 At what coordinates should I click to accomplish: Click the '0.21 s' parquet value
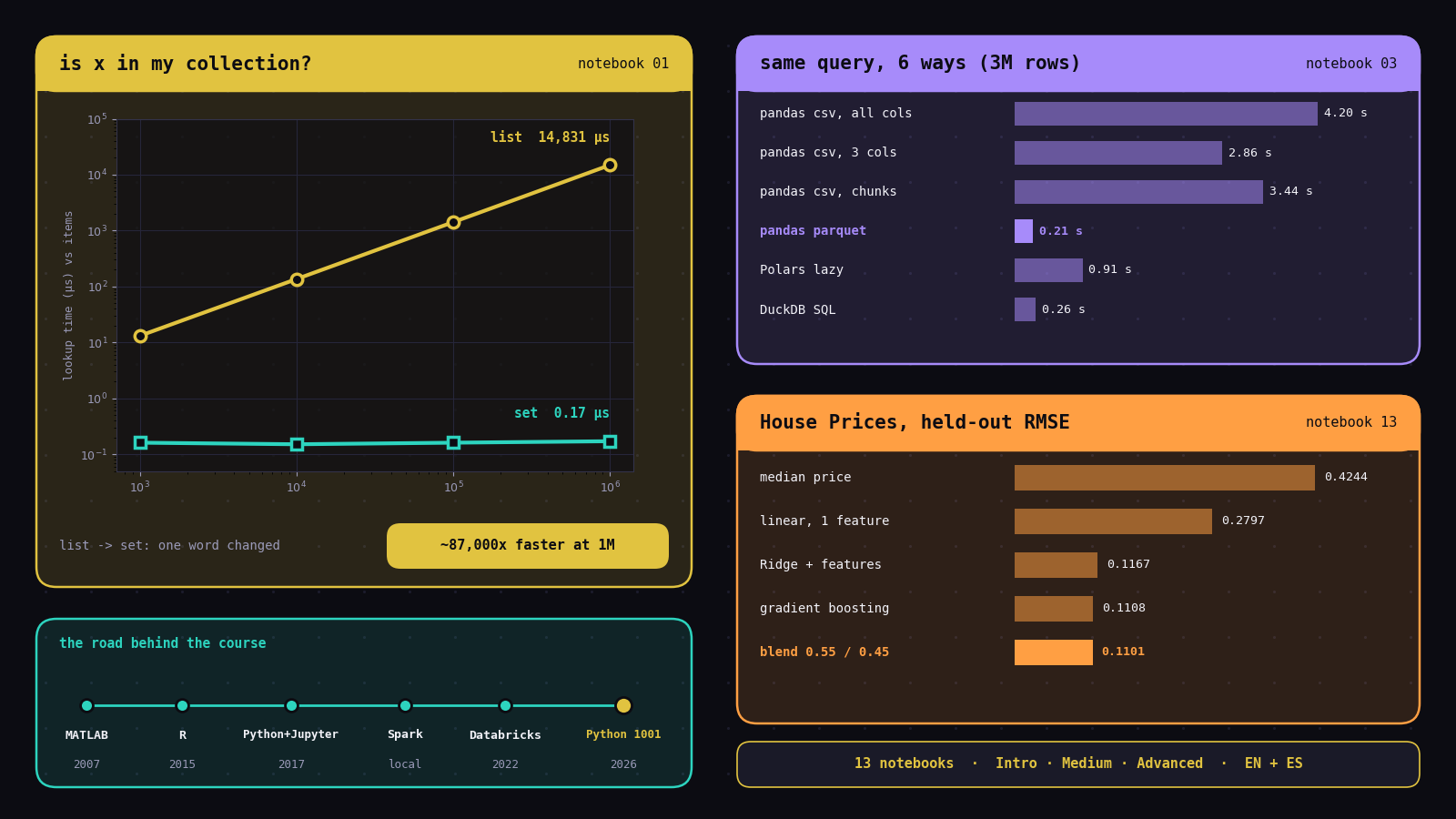pyautogui.click(x=1061, y=231)
